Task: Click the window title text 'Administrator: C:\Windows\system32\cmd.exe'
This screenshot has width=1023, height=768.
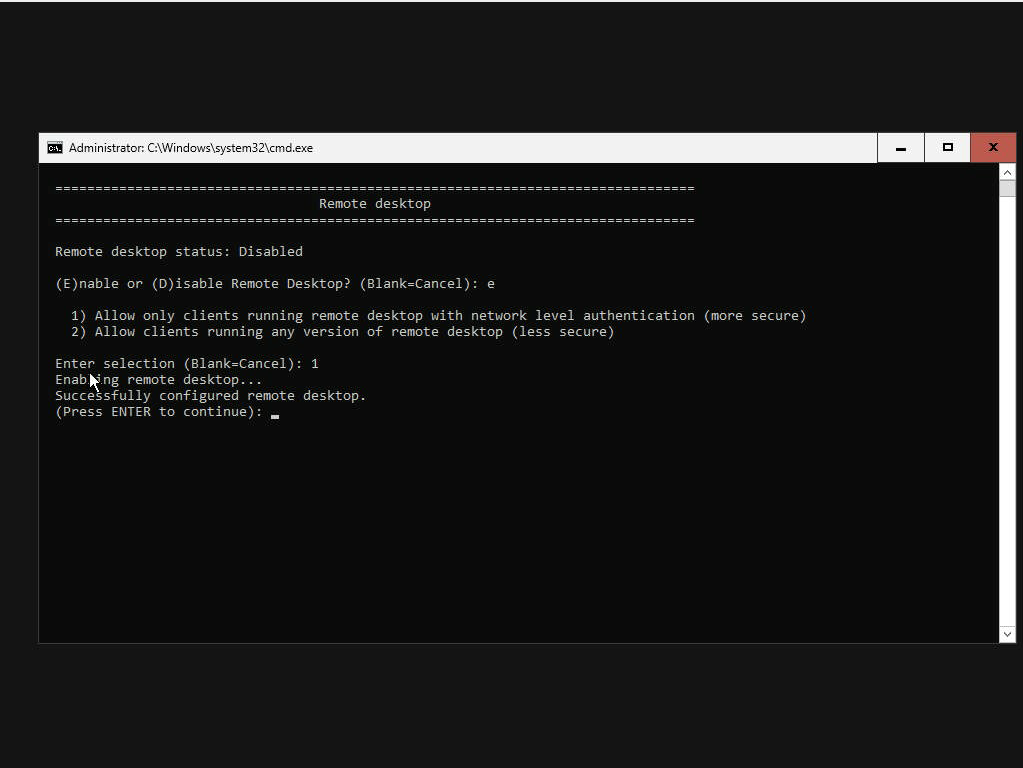Action: pyautogui.click(x=190, y=148)
